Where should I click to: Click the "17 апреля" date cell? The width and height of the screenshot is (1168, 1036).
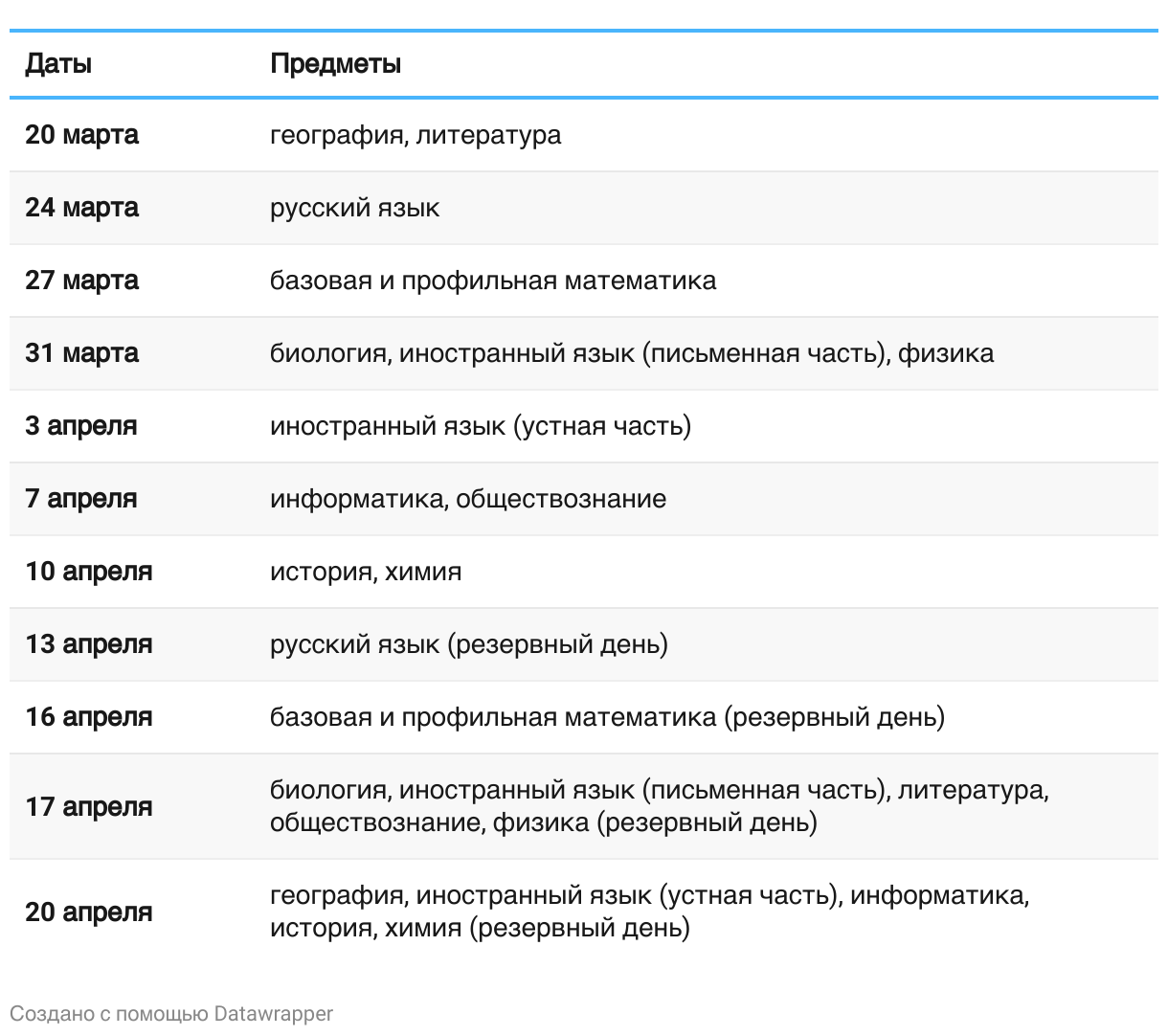click(88, 806)
